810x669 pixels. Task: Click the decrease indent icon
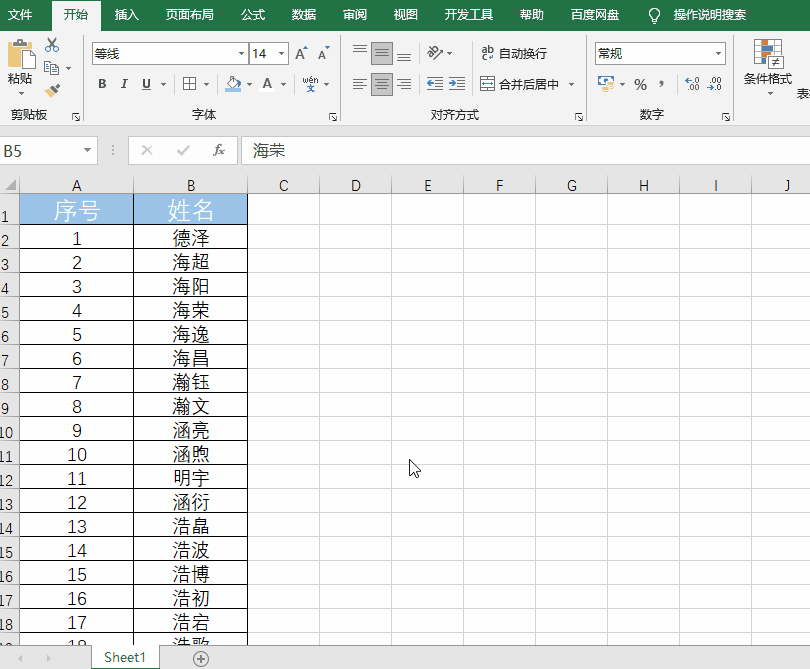pyautogui.click(x=435, y=84)
